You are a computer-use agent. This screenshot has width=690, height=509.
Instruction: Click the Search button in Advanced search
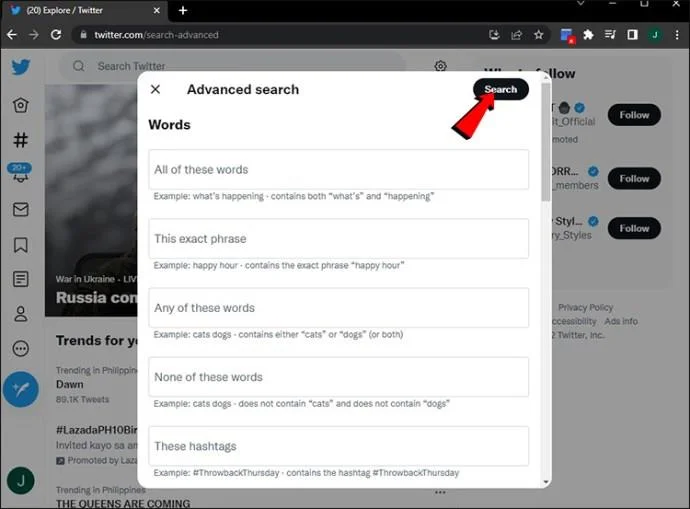click(x=501, y=89)
